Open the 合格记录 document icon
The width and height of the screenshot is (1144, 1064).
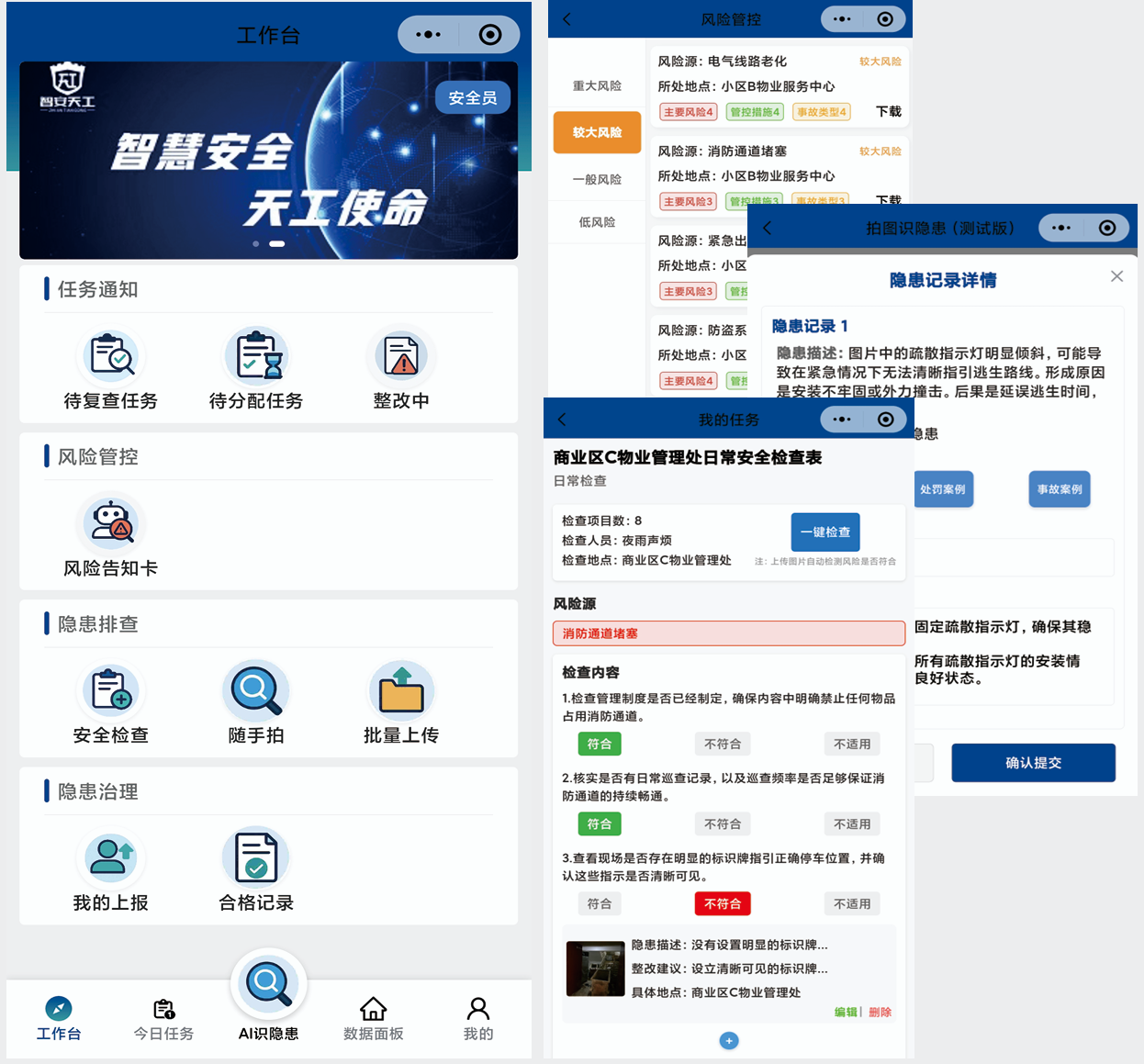[x=256, y=858]
